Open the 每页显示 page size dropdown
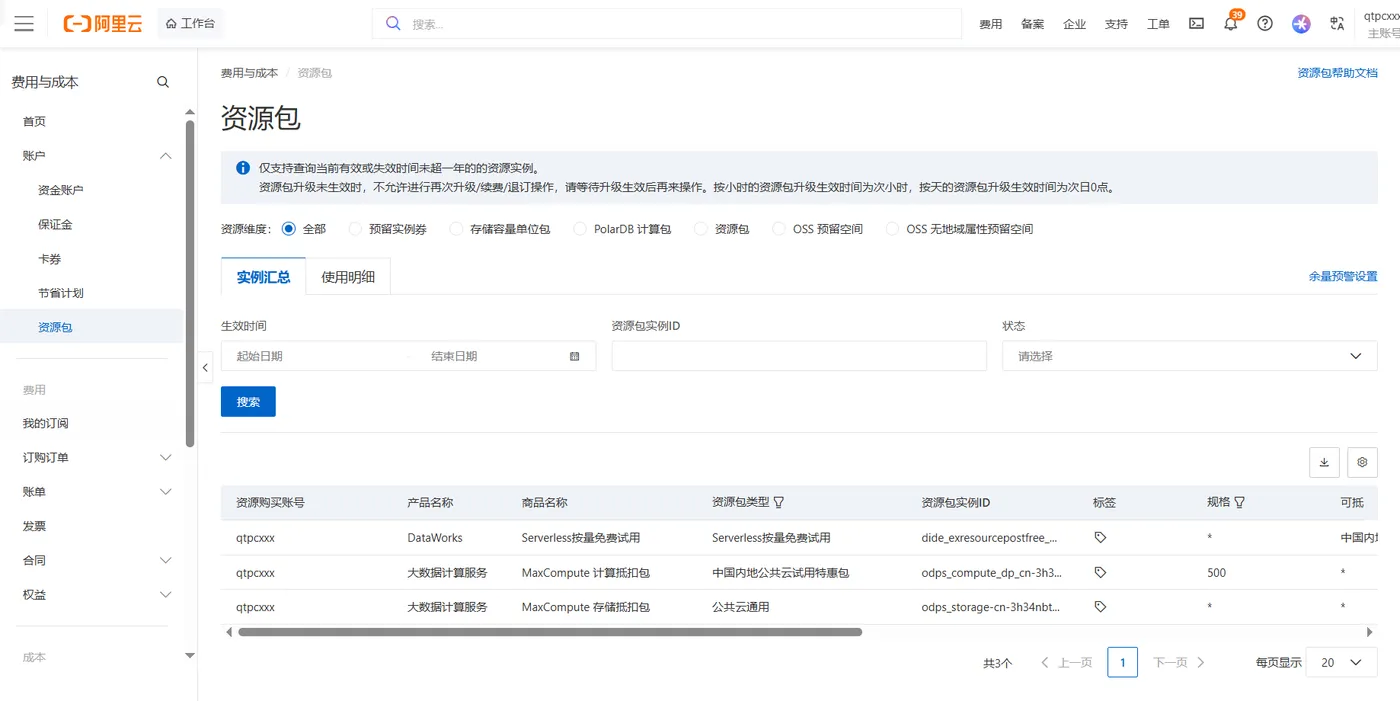The height and width of the screenshot is (701, 1400). point(1341,662)
